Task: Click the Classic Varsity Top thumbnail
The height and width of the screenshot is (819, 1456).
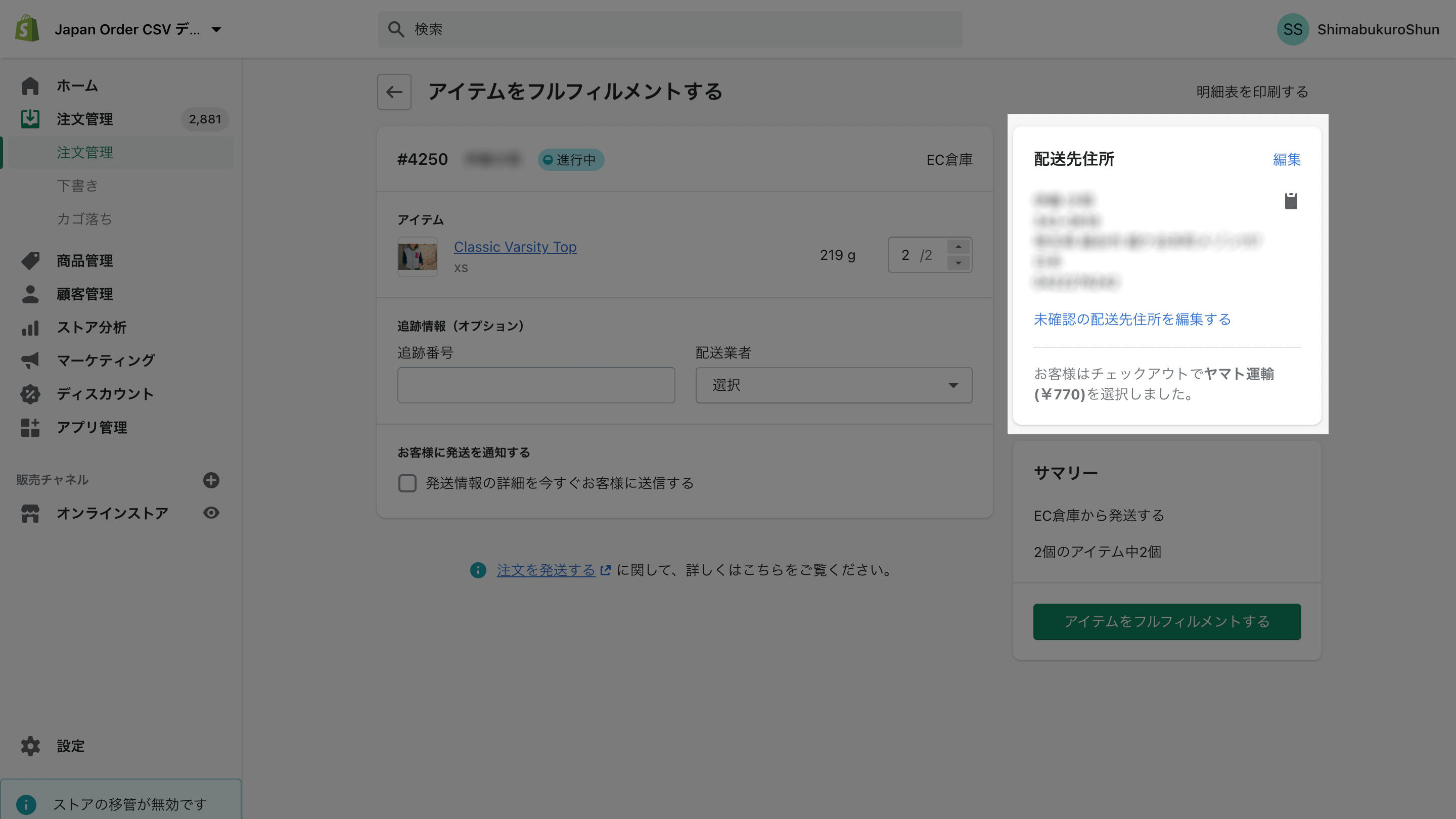Action: coord(417,256)
